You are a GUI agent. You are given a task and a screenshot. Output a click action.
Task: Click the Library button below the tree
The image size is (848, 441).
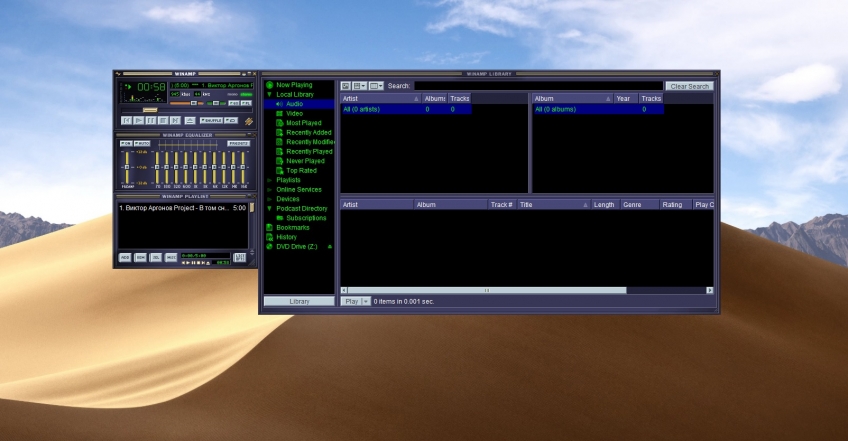[299, 301]
